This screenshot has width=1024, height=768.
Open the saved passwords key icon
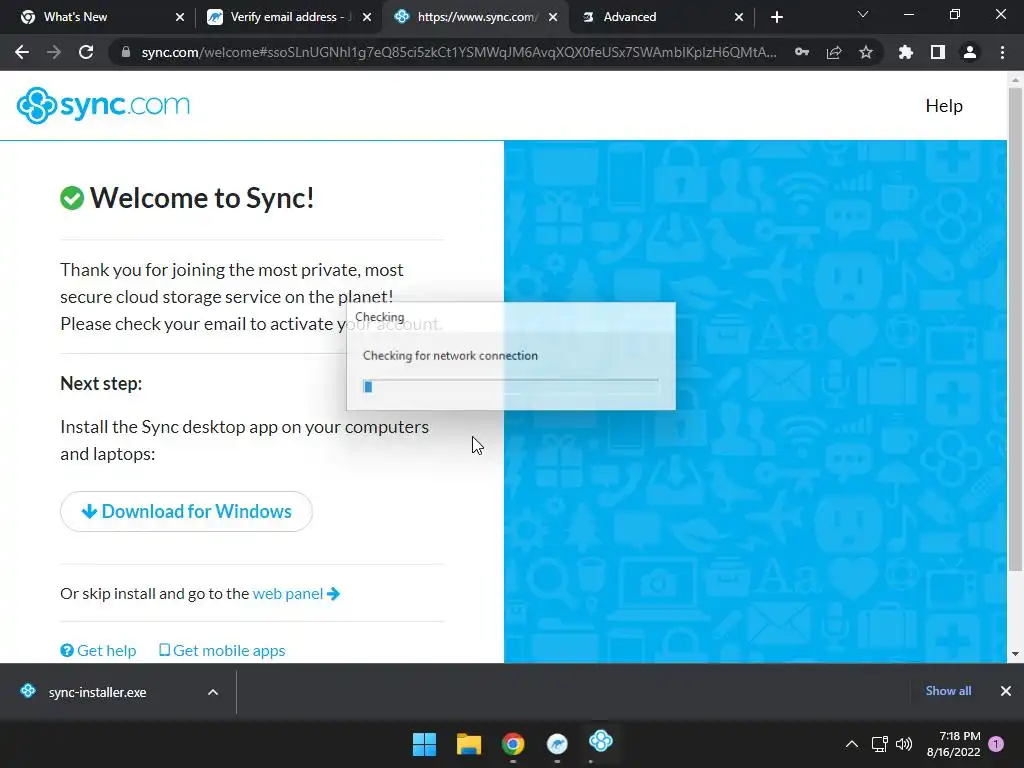(802, 52)
